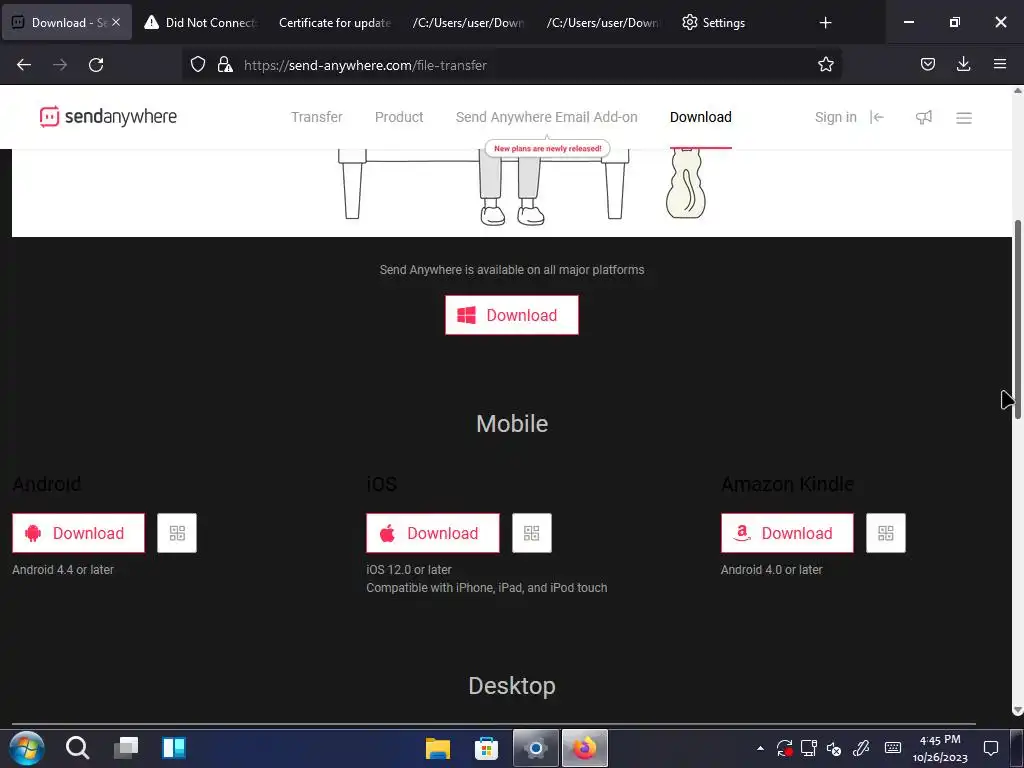Expand hidden system tray icons
Viewport: 1024px width, 768px height.
(x=760, y=748)
